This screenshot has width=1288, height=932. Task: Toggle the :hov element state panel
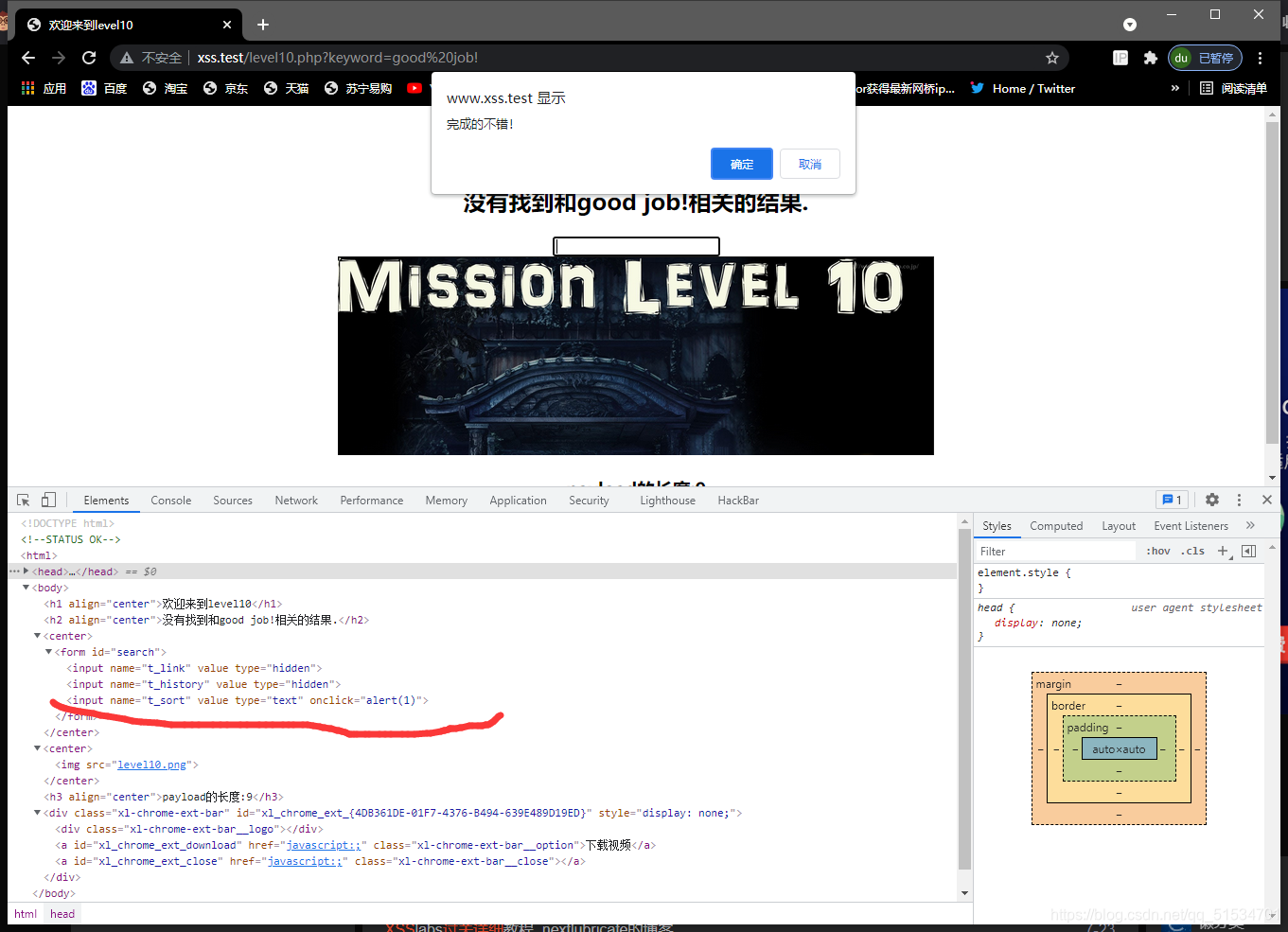pyautogui.click(x=1158, y=551)
